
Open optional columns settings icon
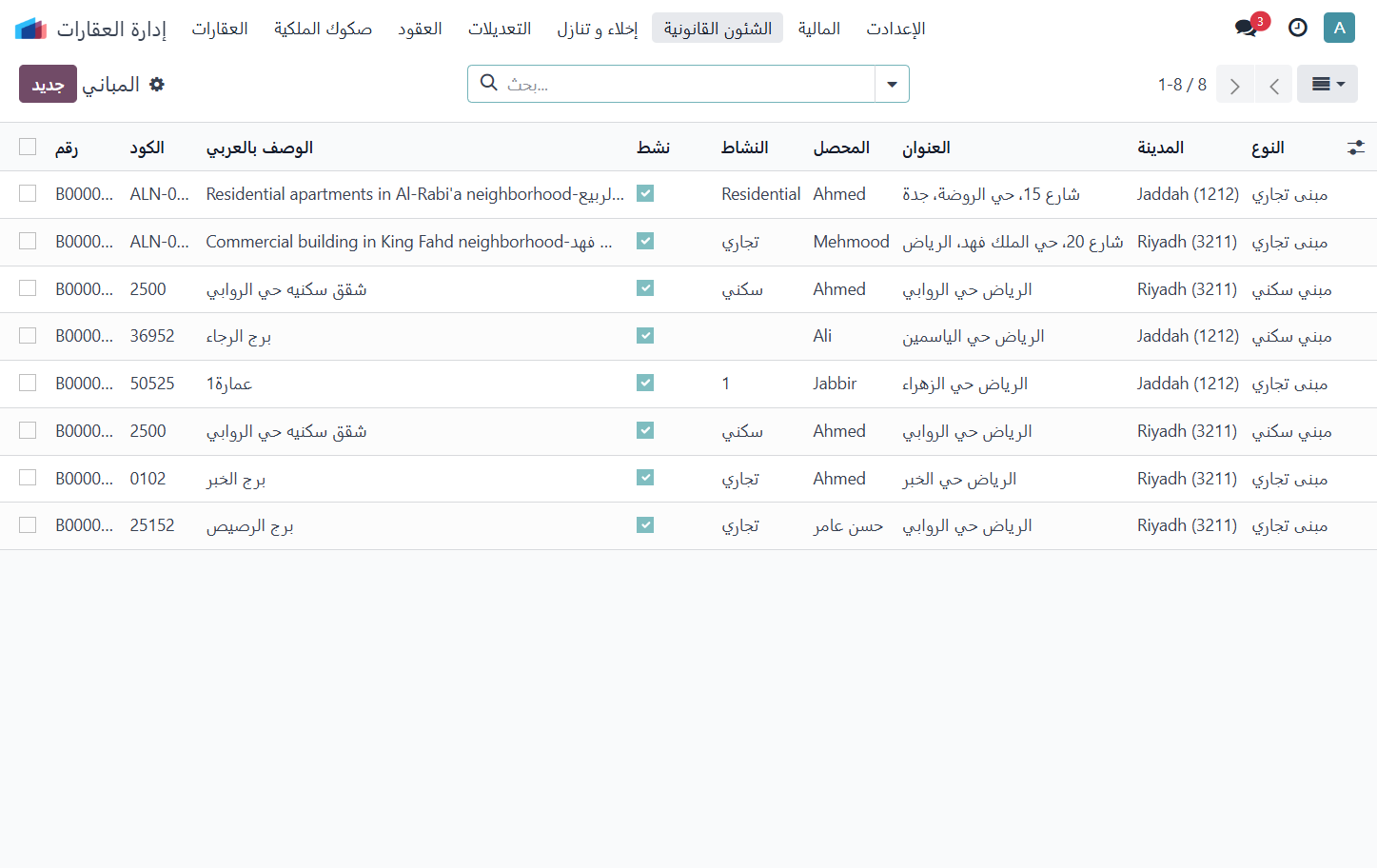click(1356, 148)
